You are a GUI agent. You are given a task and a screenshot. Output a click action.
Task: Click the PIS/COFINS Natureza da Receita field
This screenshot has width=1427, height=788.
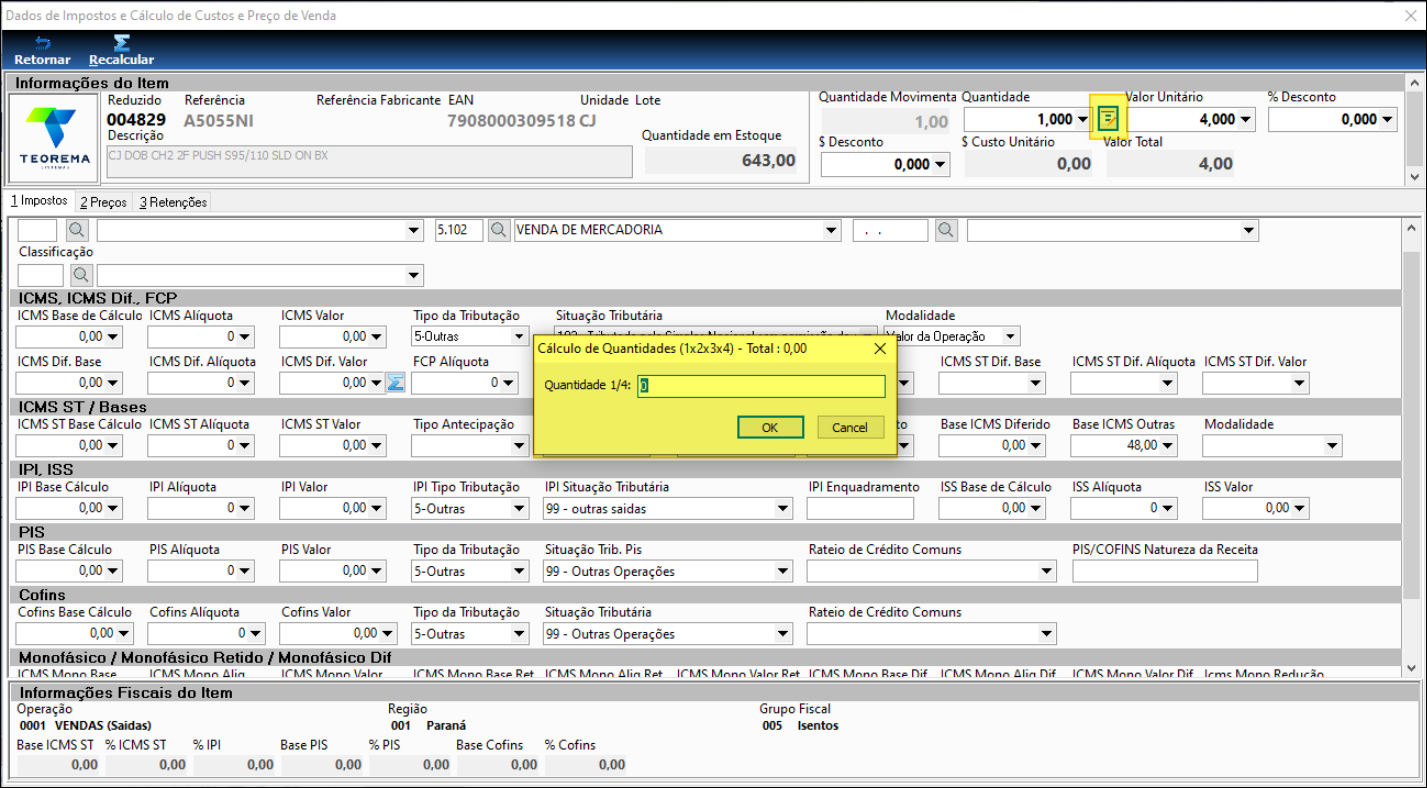coord(1165,571)
